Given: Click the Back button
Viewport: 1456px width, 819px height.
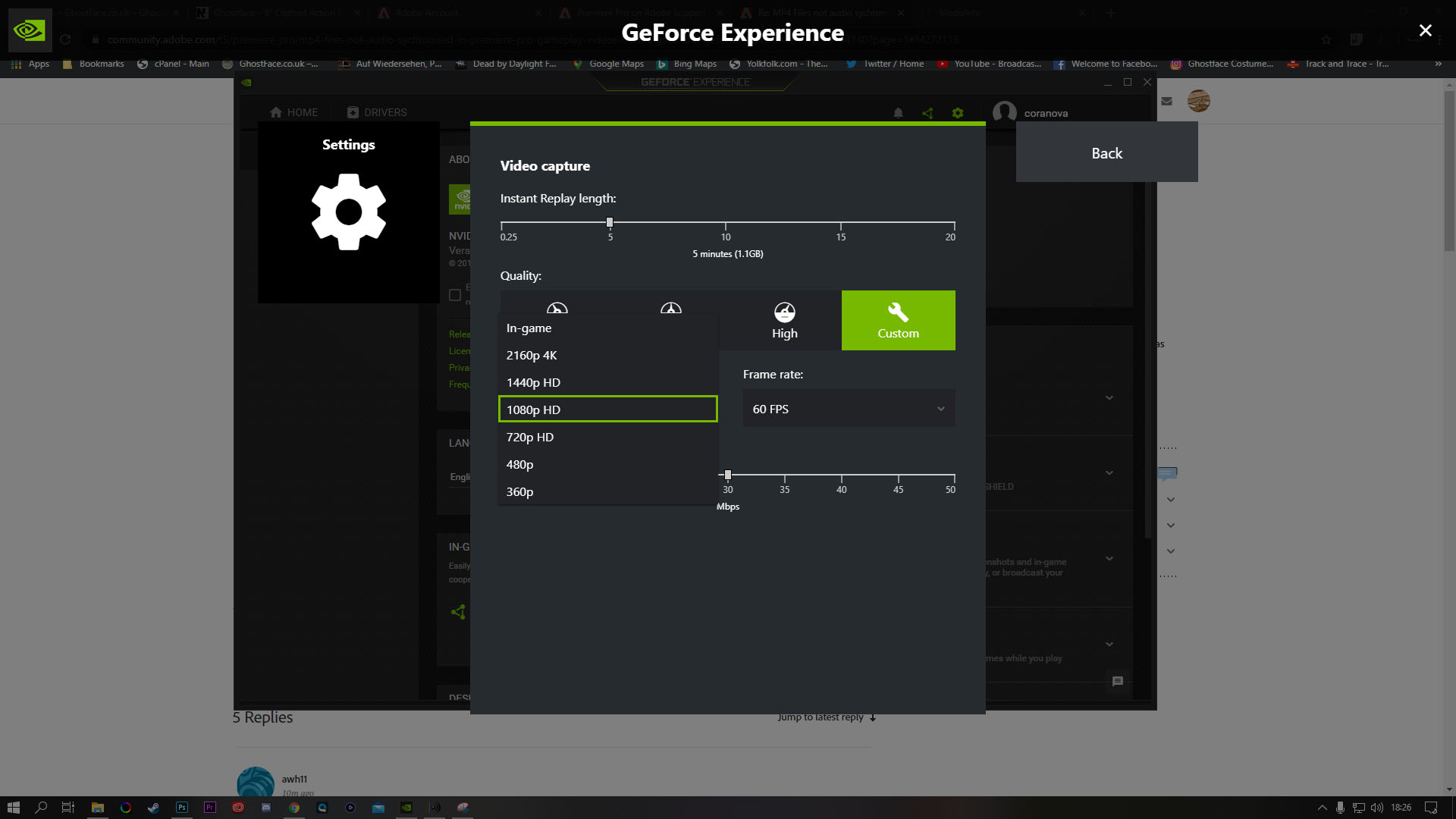Looking at the screenshot, I should coord(1106,152).
